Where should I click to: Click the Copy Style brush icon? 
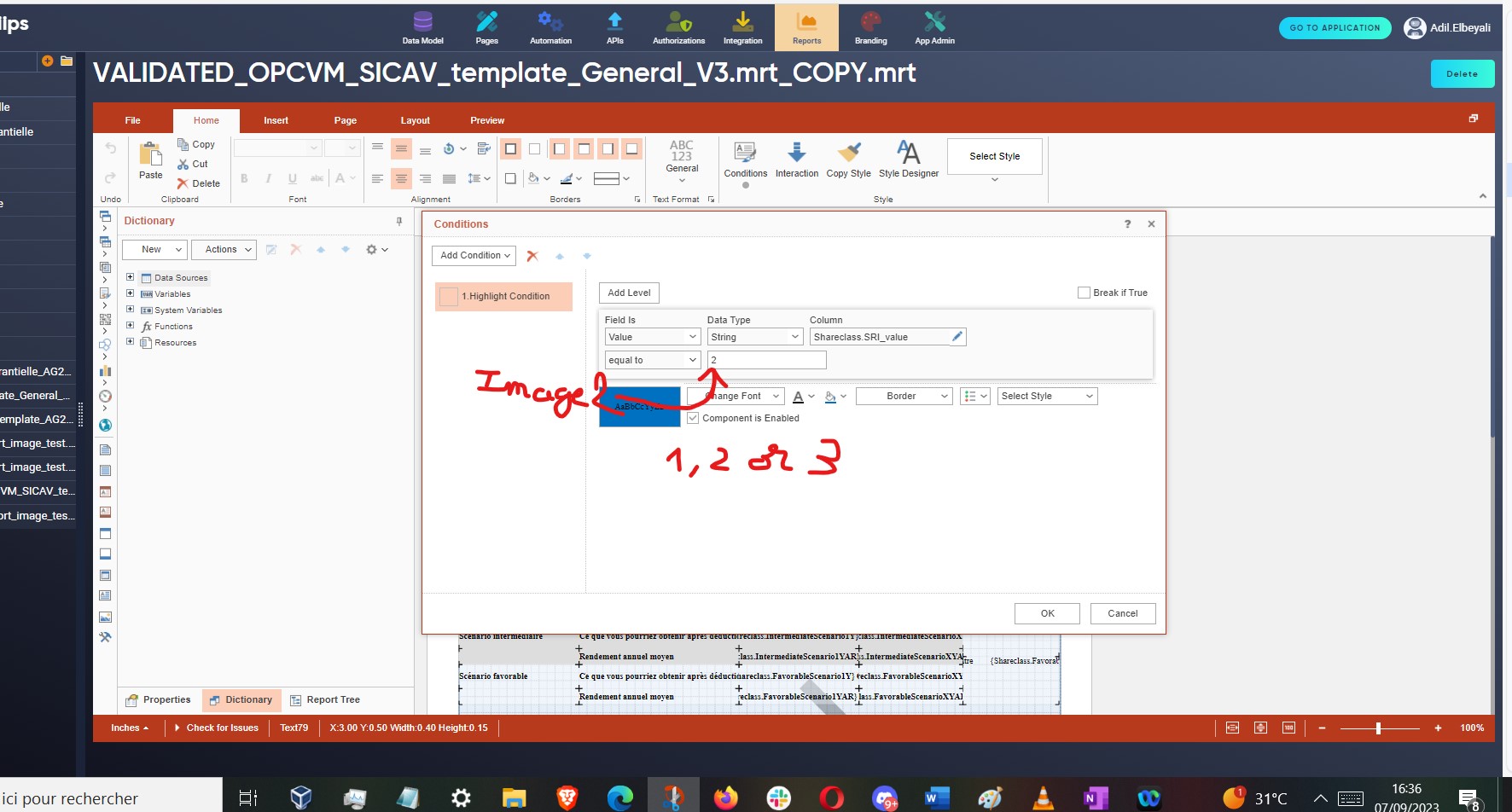tap(848, 153)
